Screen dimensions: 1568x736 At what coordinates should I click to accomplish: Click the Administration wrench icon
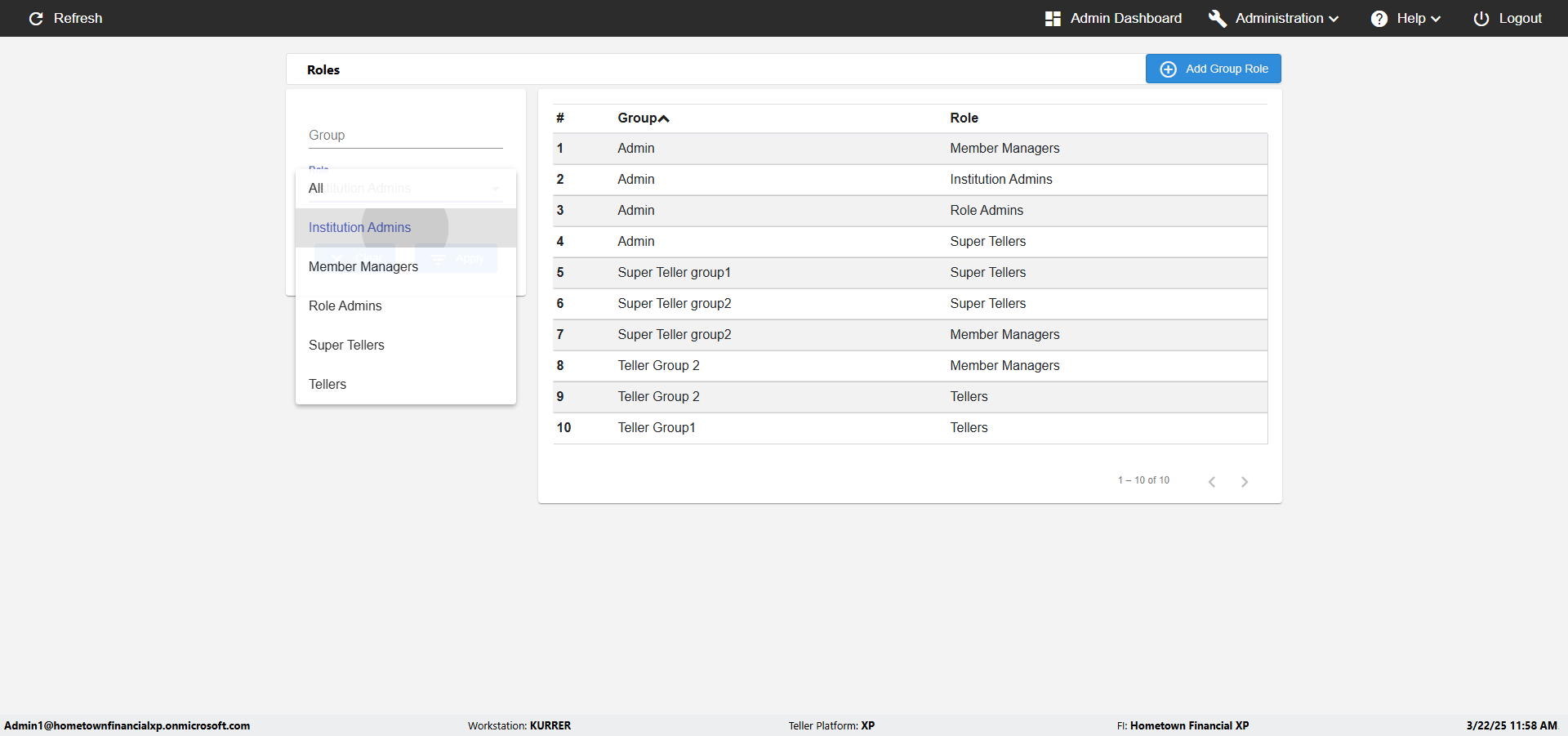tap(1218, 18)
